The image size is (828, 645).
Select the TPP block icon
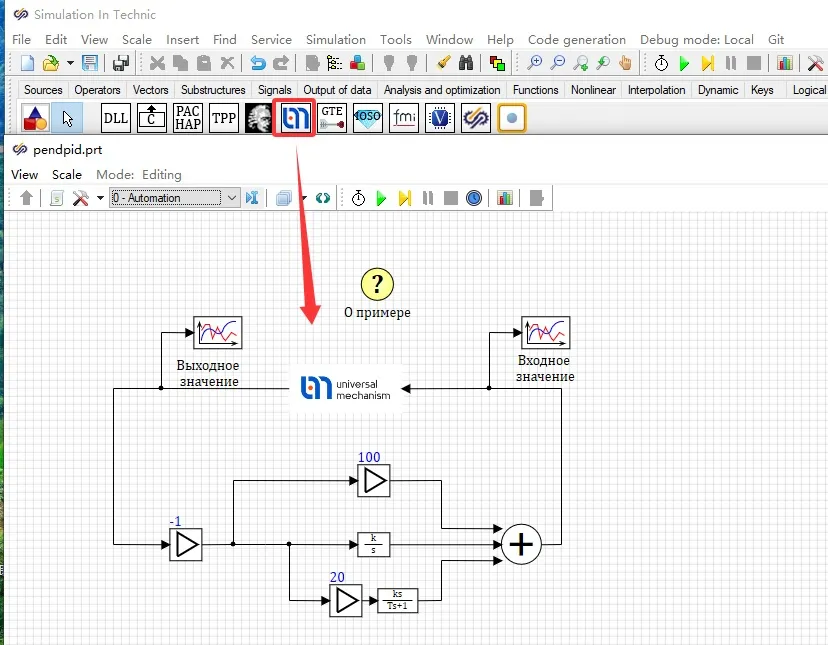click(x=224, y=118)
